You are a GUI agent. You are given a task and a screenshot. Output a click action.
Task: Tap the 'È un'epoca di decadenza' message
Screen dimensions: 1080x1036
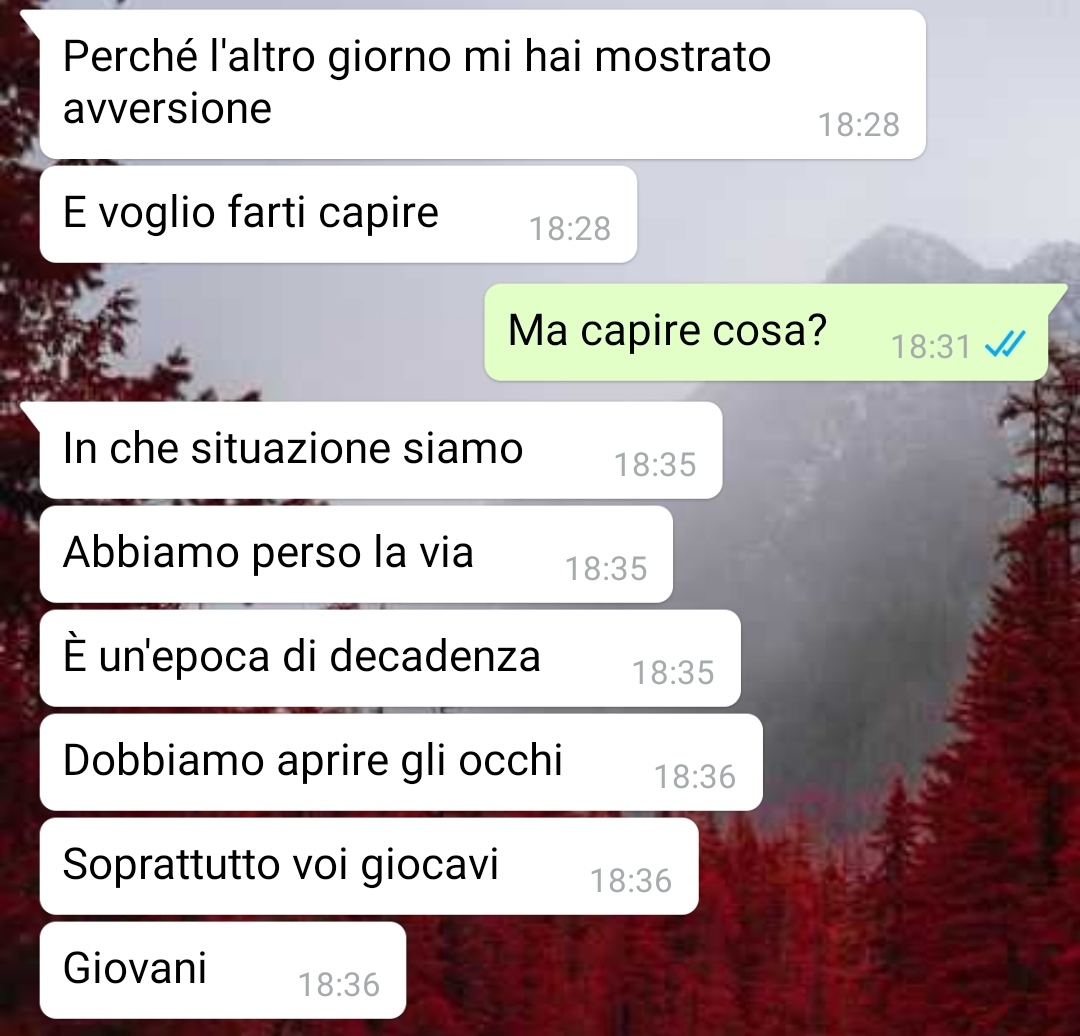(390, 658)
